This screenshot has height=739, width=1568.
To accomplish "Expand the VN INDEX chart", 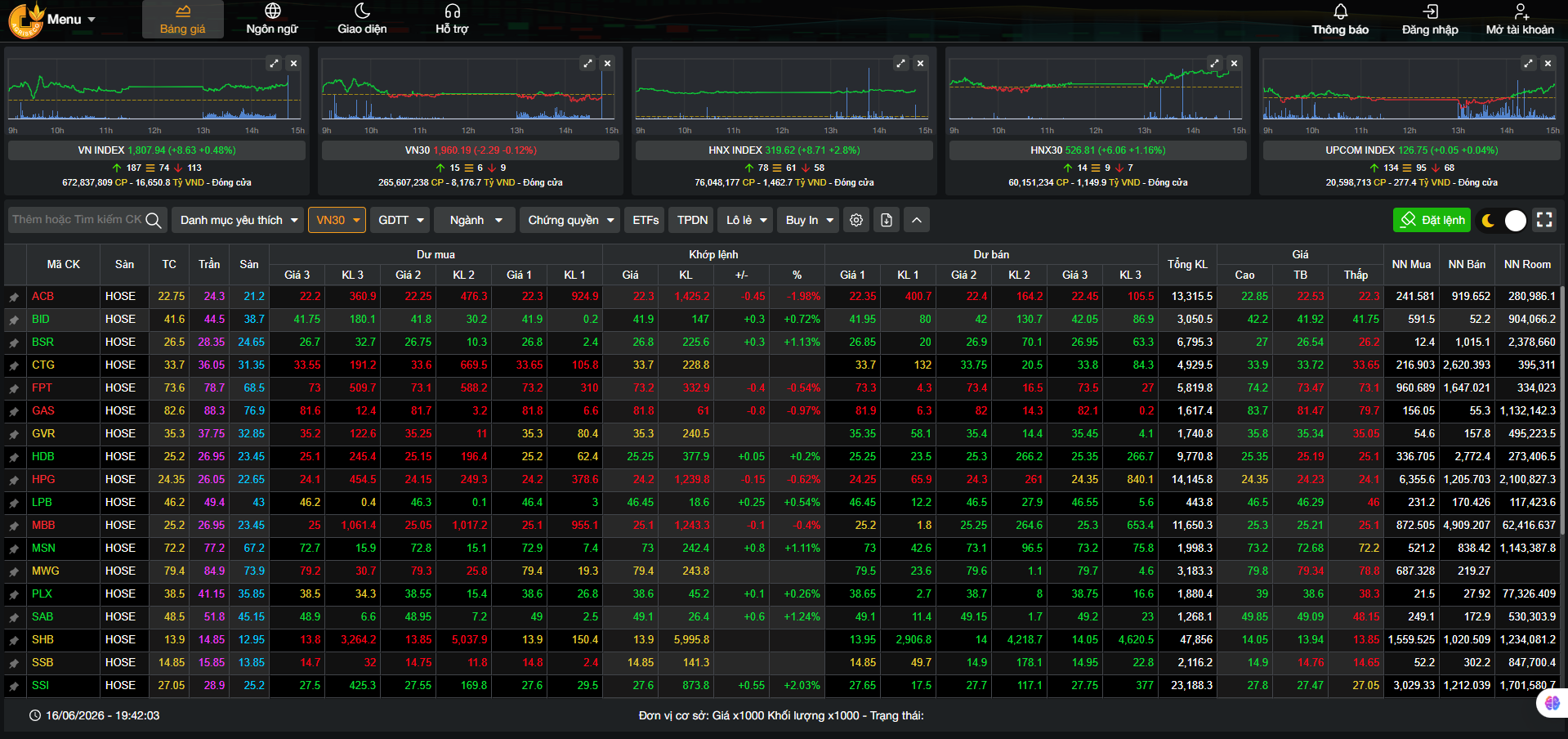I will pos(275,63).
